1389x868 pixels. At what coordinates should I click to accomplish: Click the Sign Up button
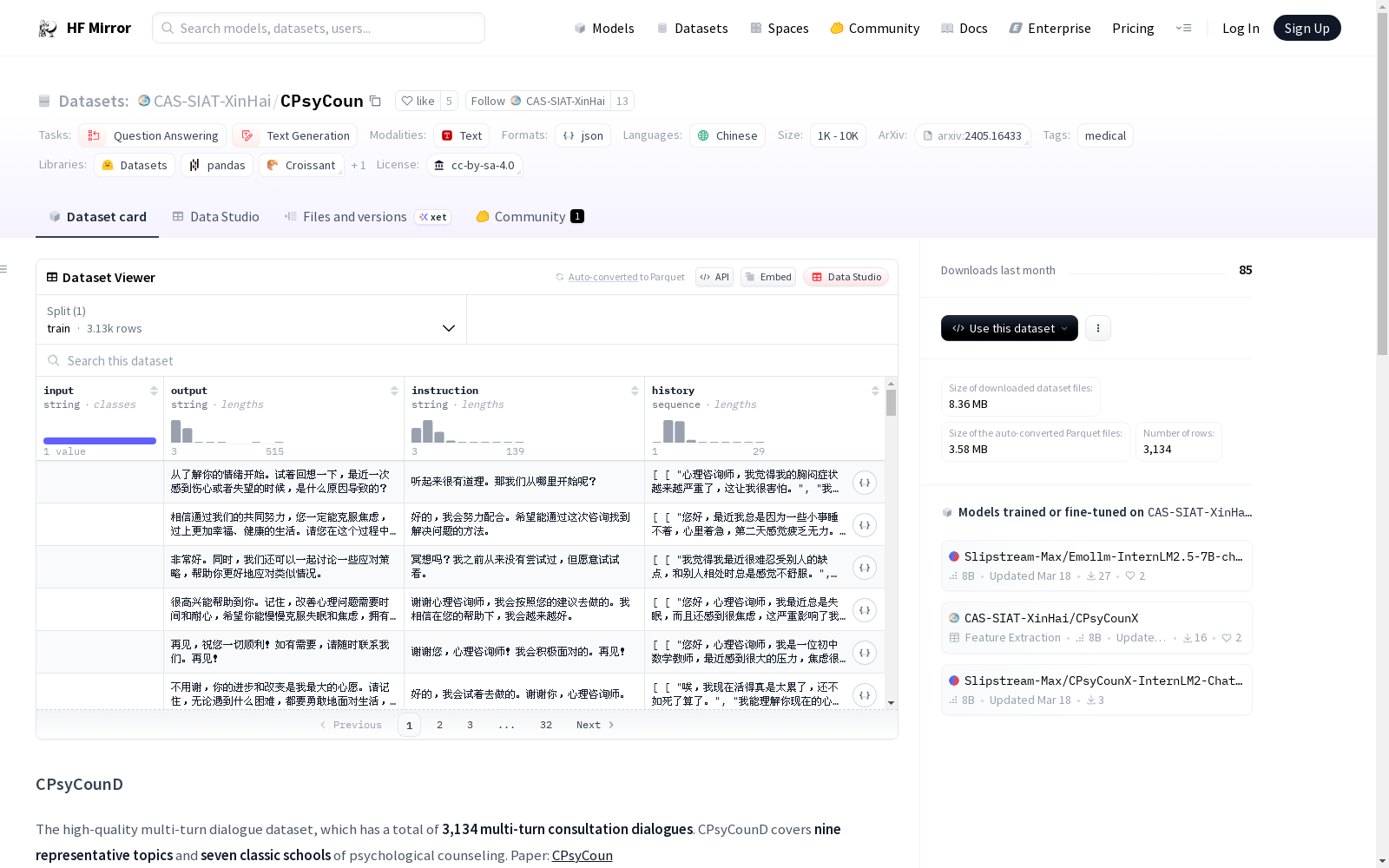pos(1307,28)
